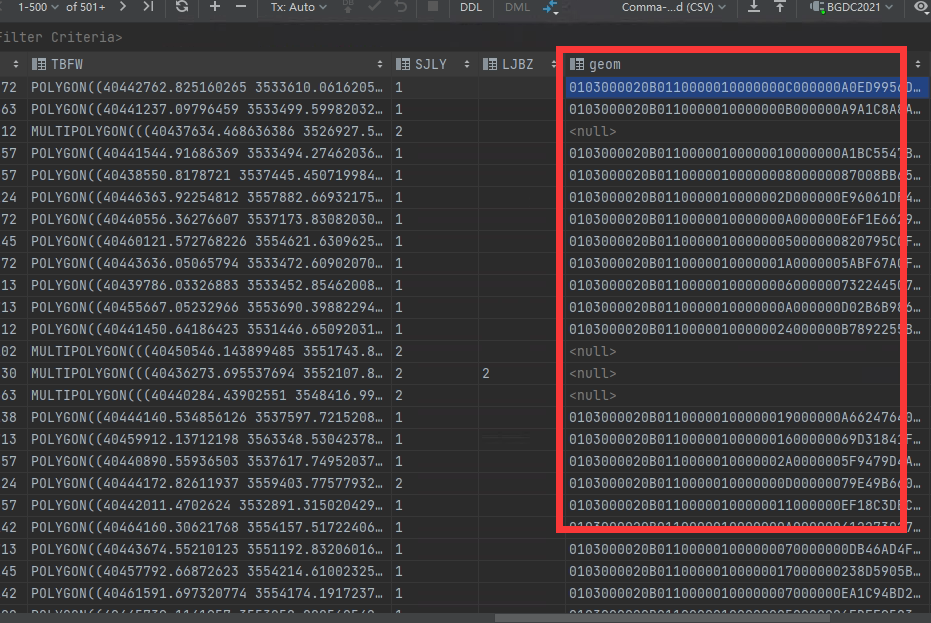Go to the next page arrow
Screen dimensions: 931x623
(123, 7)
